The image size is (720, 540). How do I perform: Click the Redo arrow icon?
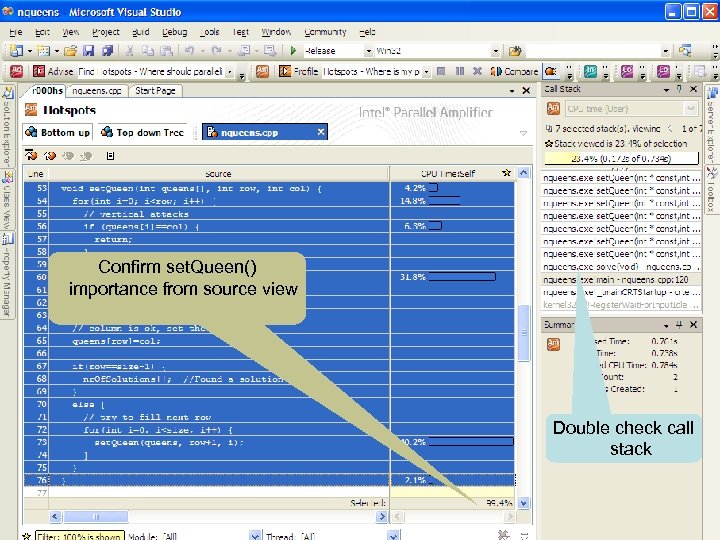click(216, 51)
